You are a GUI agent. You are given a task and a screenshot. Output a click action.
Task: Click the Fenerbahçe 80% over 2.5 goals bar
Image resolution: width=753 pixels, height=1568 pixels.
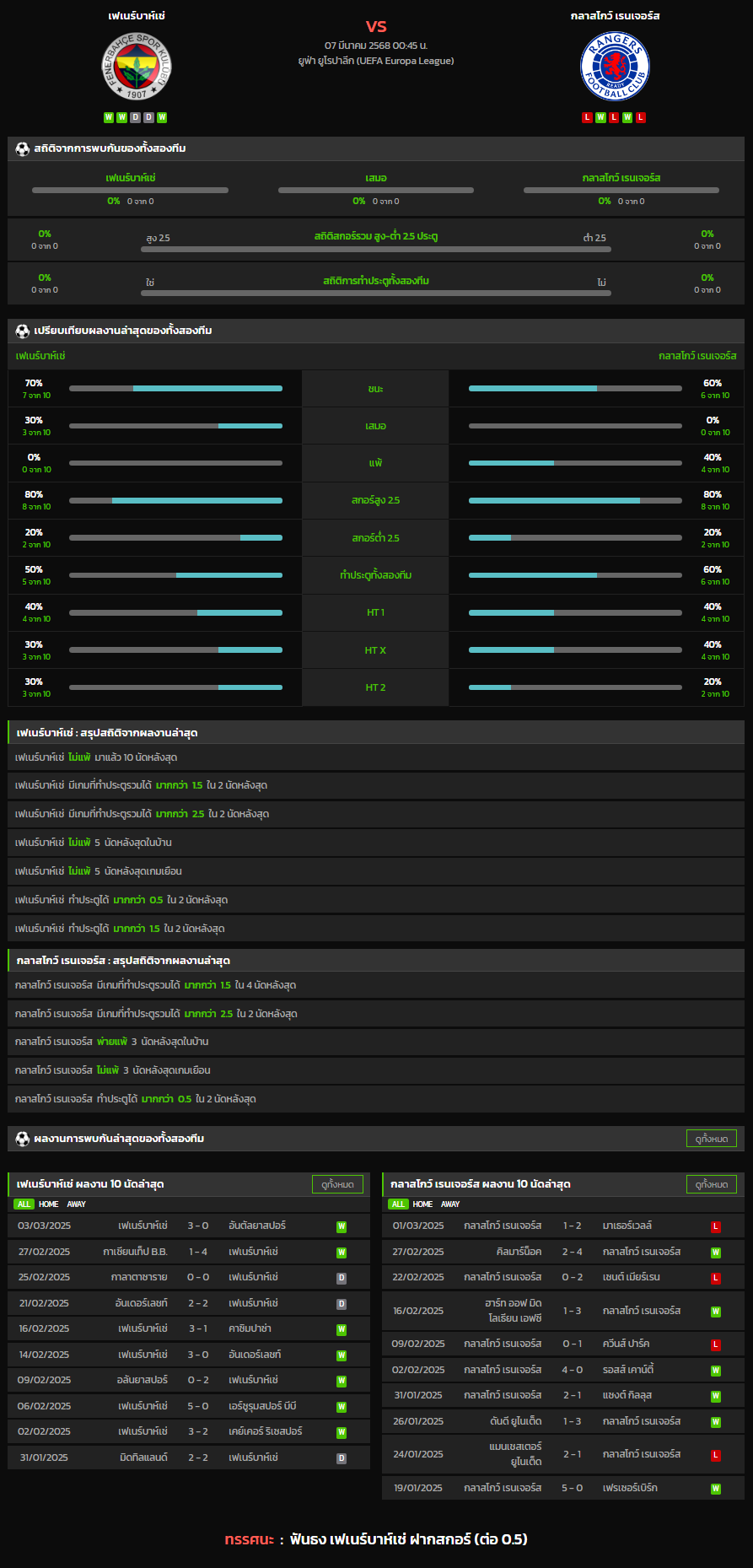[x=175, y=501]
